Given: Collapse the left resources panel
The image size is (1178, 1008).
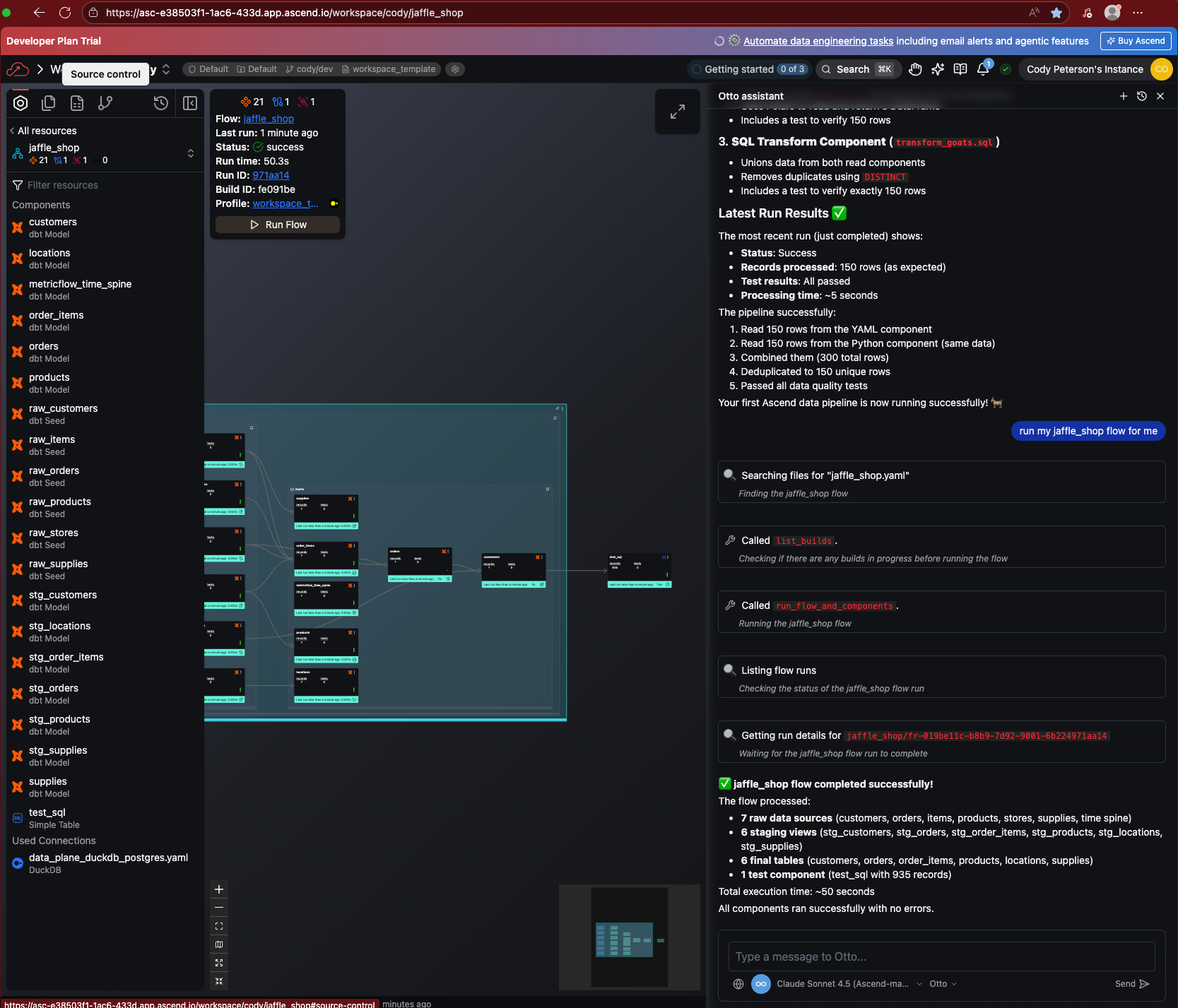Looking at the screenshot, I should (189, 102).
